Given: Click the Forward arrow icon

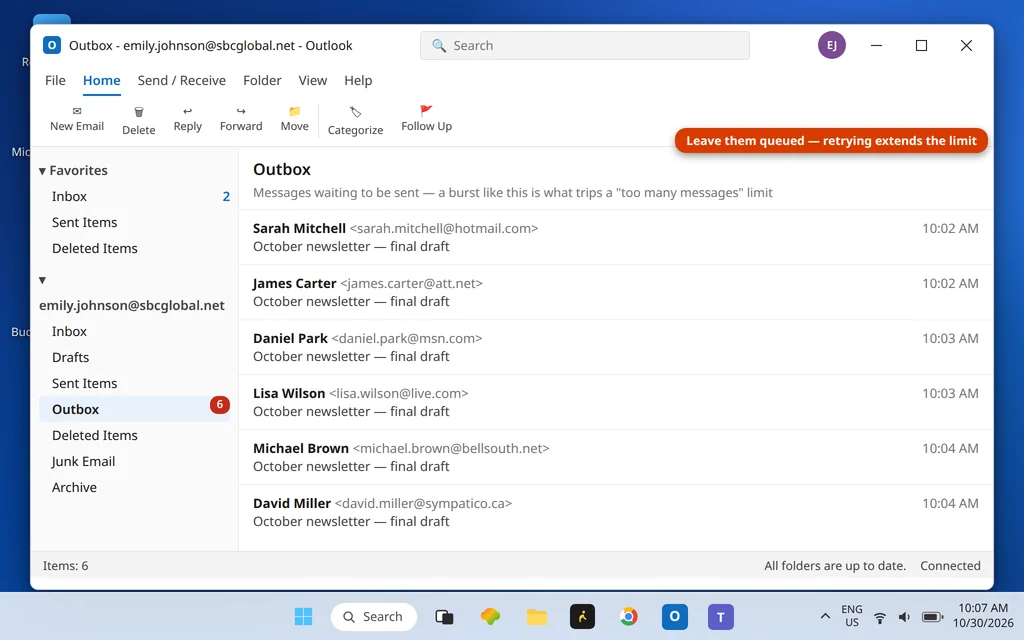Looking at the screenshot, I should (x=241, y=111).
